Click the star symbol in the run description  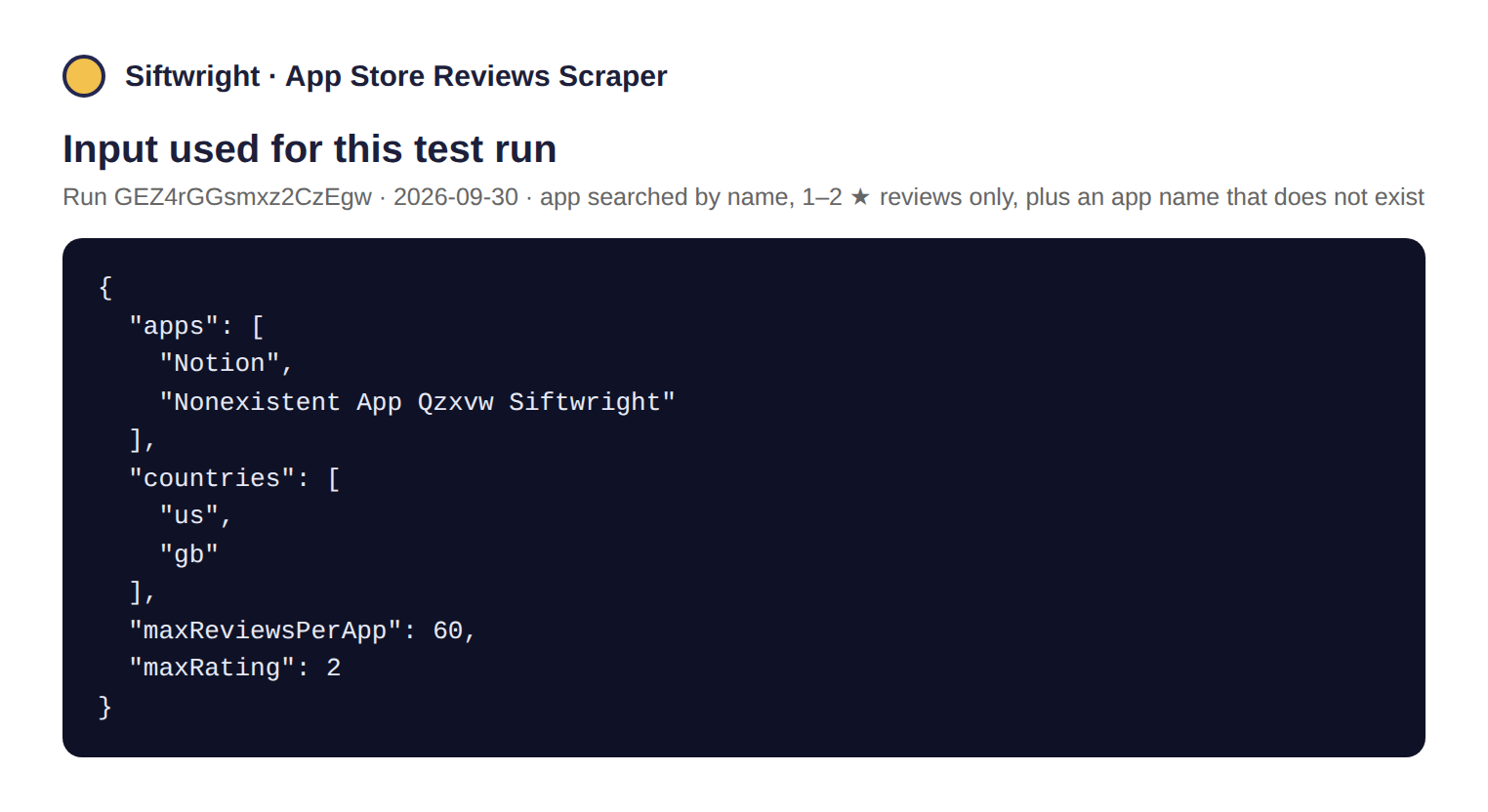tap(860, 197)
